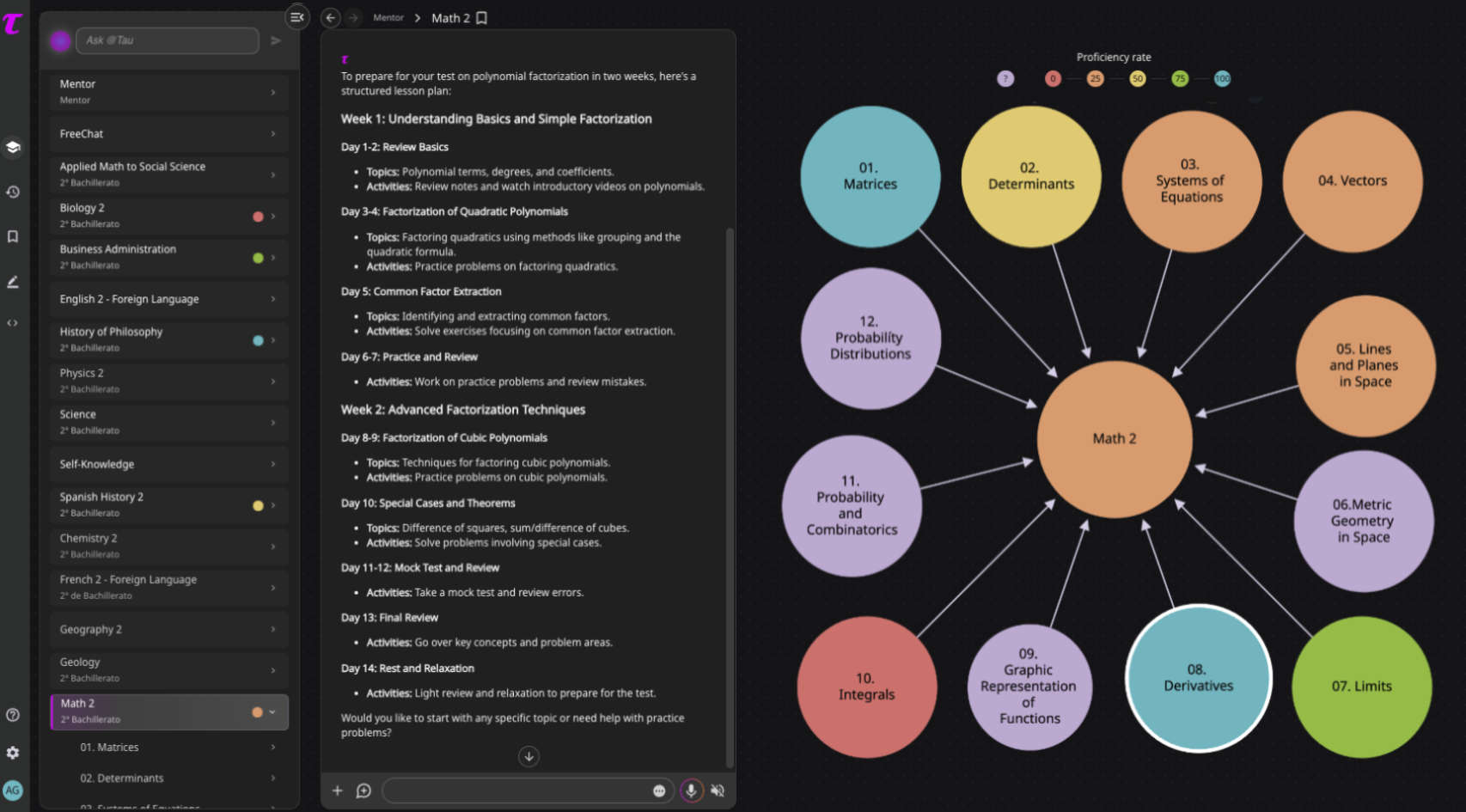This screenshot has width=1466, height=812.
Task: Select the 08. Derivatives graph node
Action: (1198, 678)
